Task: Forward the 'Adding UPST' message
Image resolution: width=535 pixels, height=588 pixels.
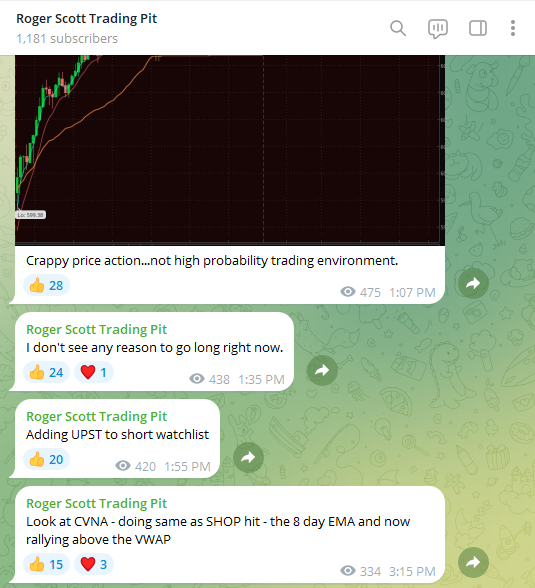Action: (x=248, y=457)
